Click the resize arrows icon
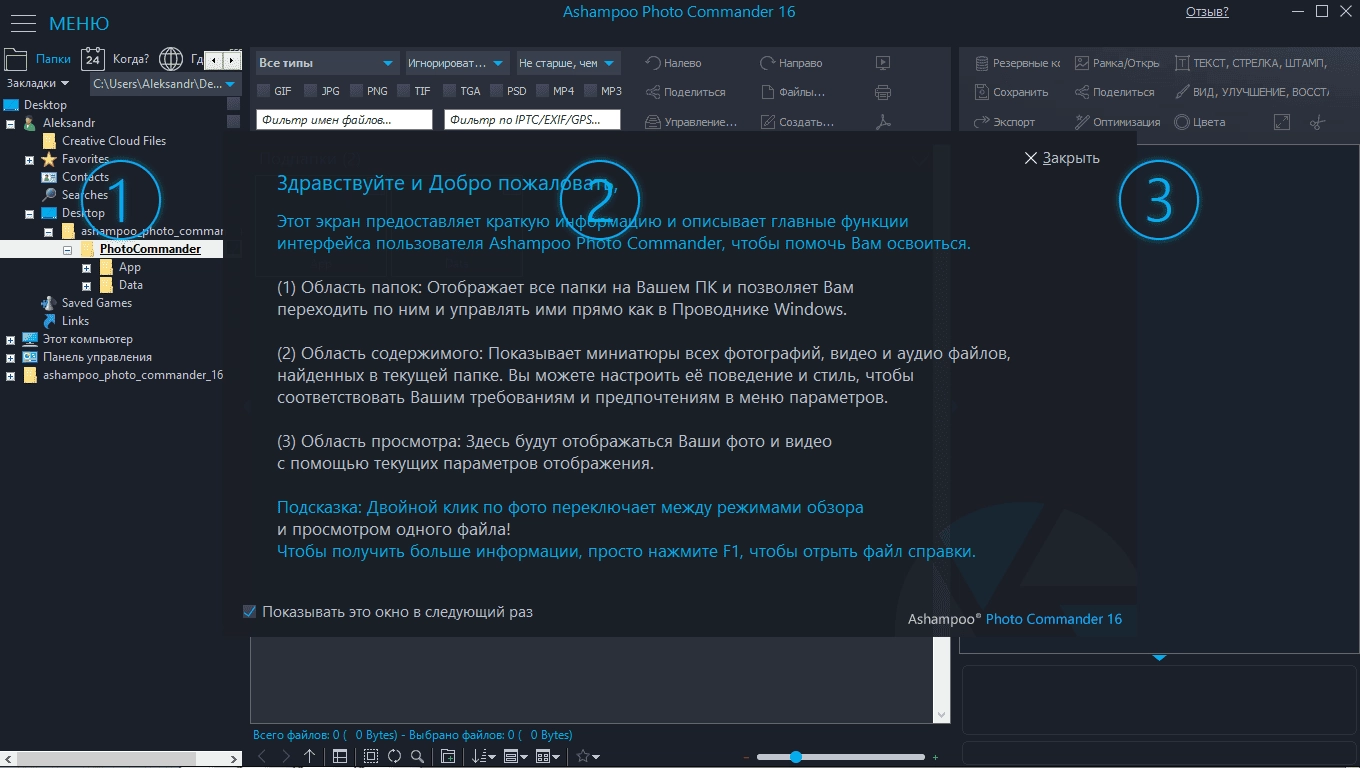This screenshot has width=1360, height=768. point(1282,122)
